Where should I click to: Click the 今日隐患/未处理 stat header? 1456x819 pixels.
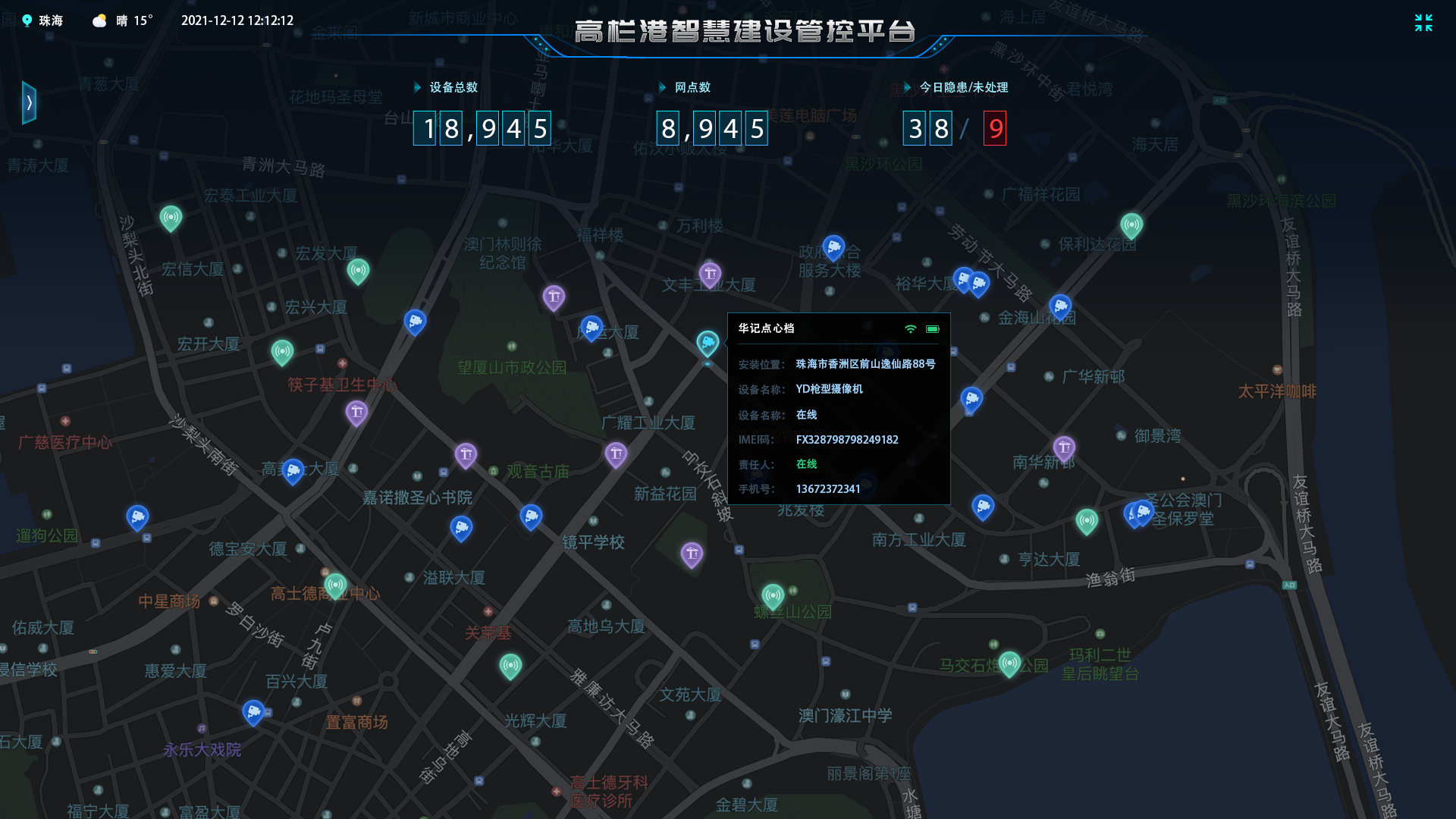pyautogui.click(x=963, y=87)
